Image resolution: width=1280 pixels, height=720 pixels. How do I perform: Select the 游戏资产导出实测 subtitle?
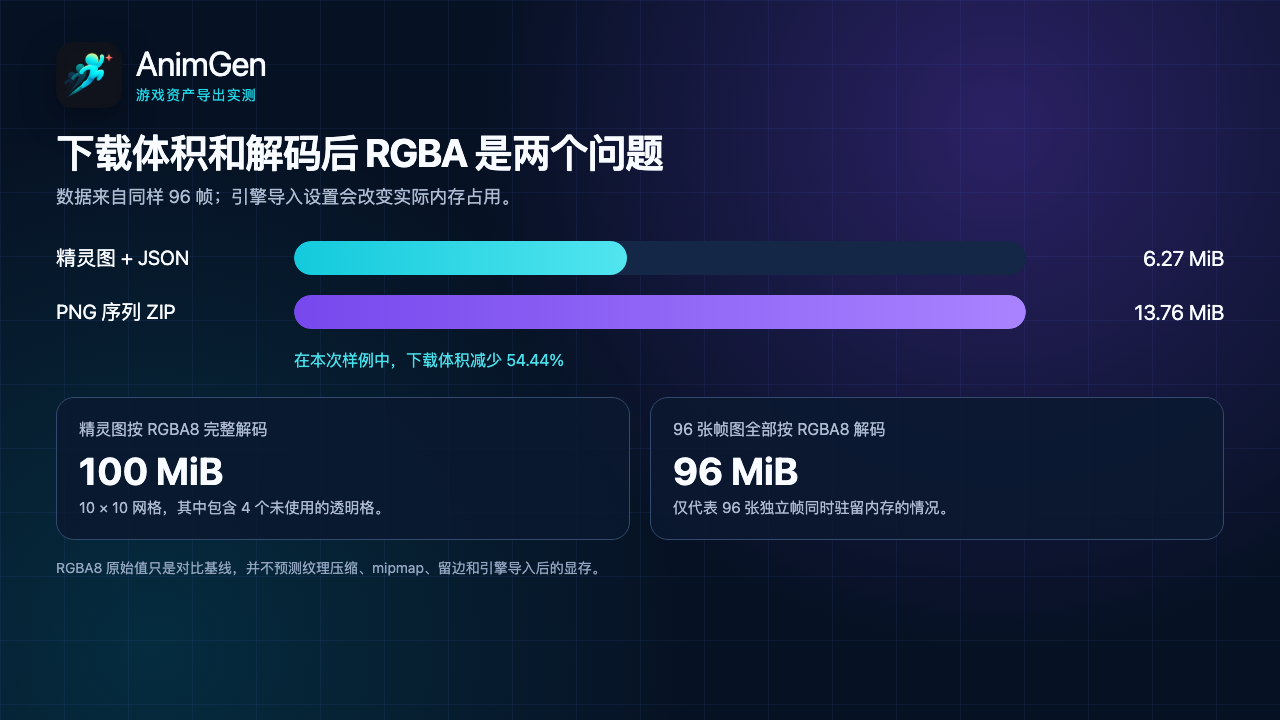pyautogui.click(x=196, y=96)
